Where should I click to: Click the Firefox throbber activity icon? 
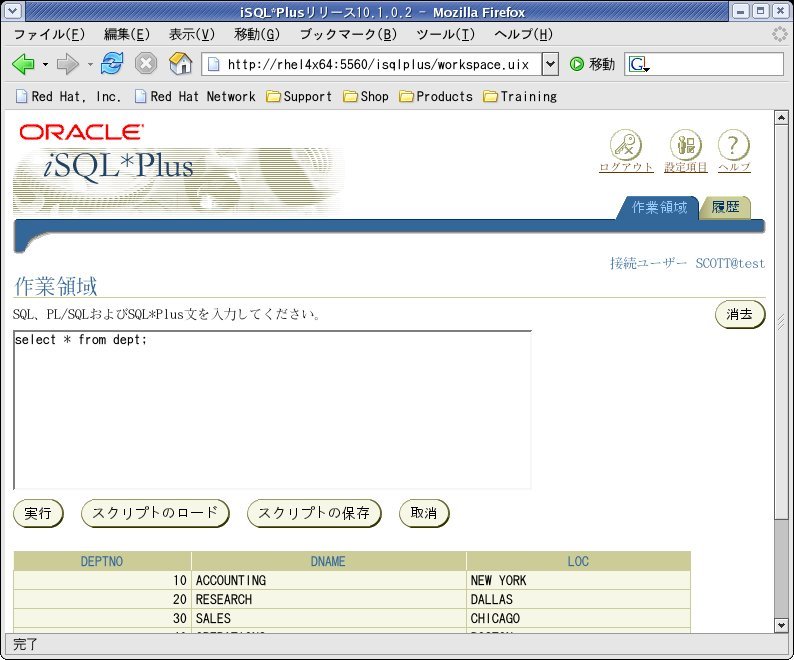point(780,34)
